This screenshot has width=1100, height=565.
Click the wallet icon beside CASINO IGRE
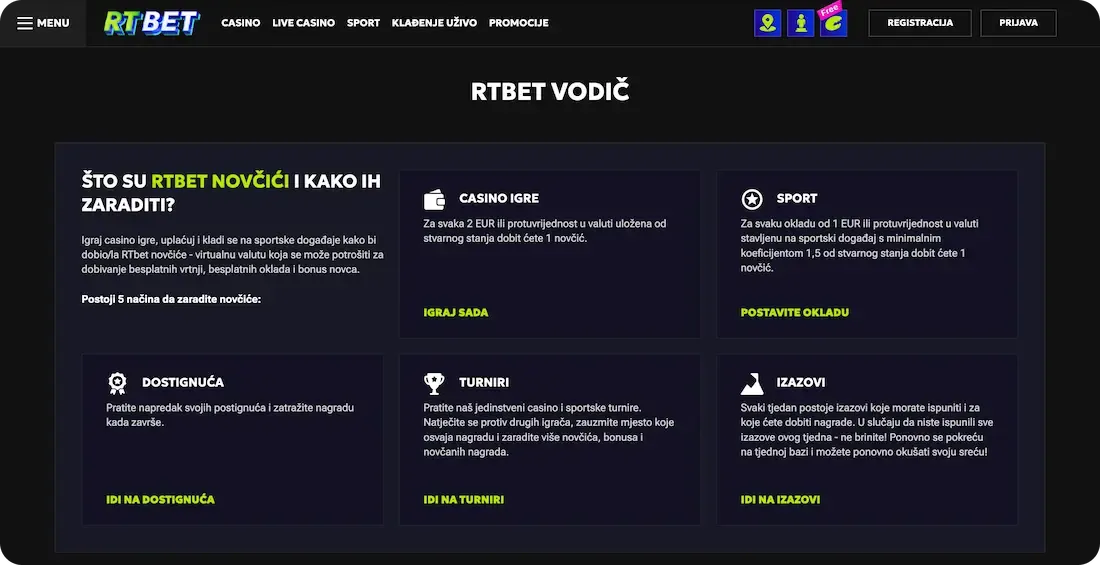pos(434,199)
